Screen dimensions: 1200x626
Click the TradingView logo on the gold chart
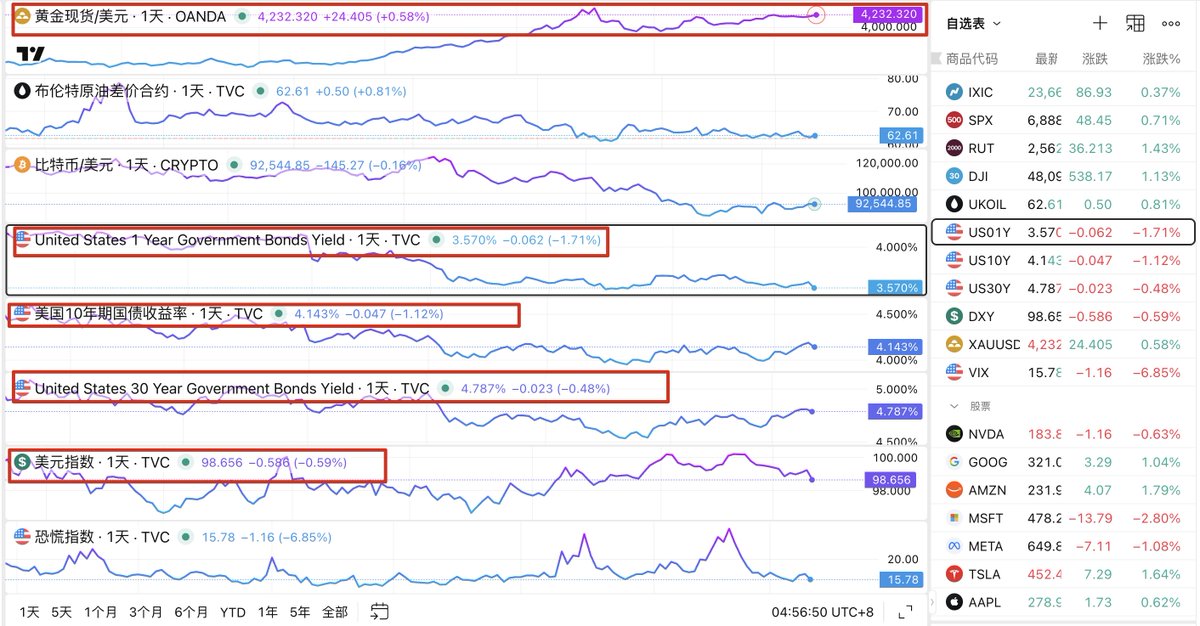click(x=30, y=55)
